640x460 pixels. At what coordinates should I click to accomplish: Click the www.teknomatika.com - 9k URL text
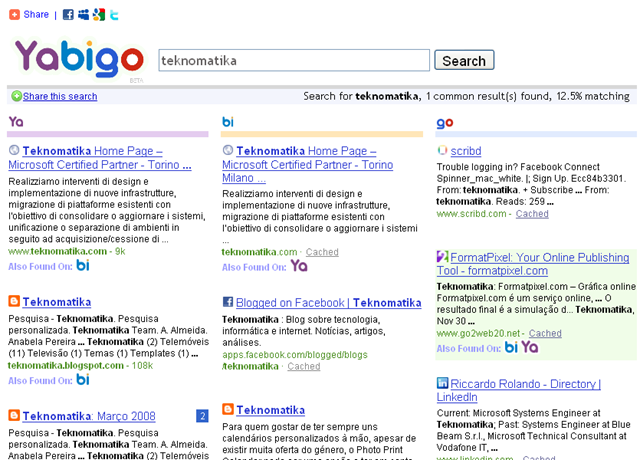click(67, 251)
